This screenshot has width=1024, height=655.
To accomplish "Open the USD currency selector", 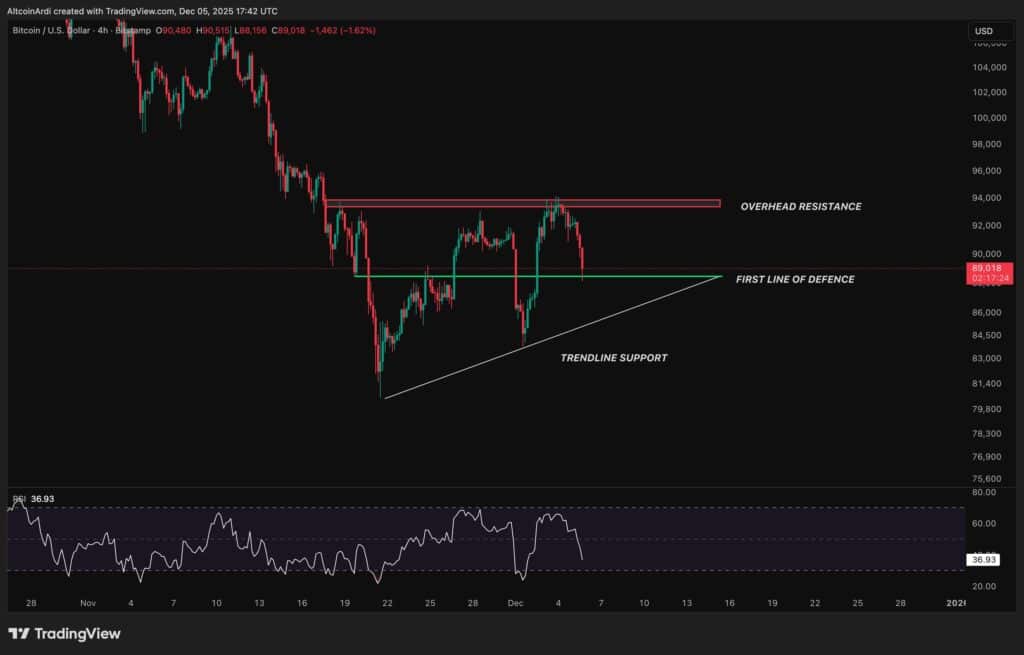I will point(990,31).
